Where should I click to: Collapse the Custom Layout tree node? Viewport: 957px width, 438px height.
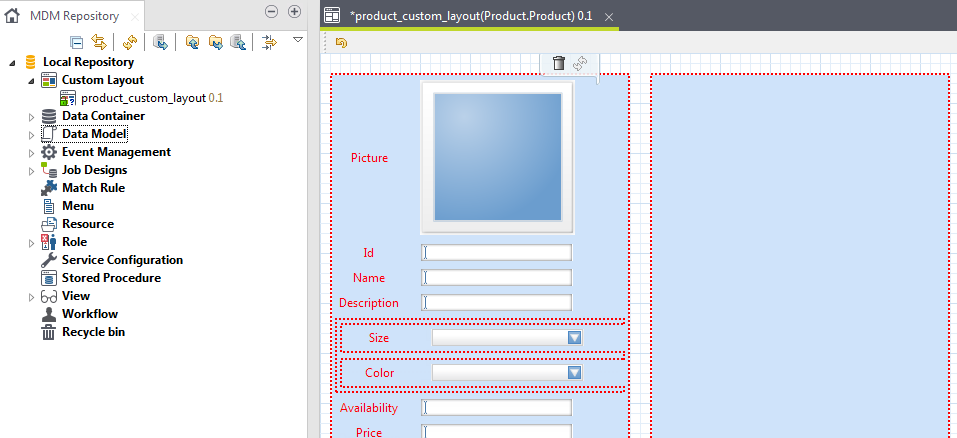[x=31, y=81]
